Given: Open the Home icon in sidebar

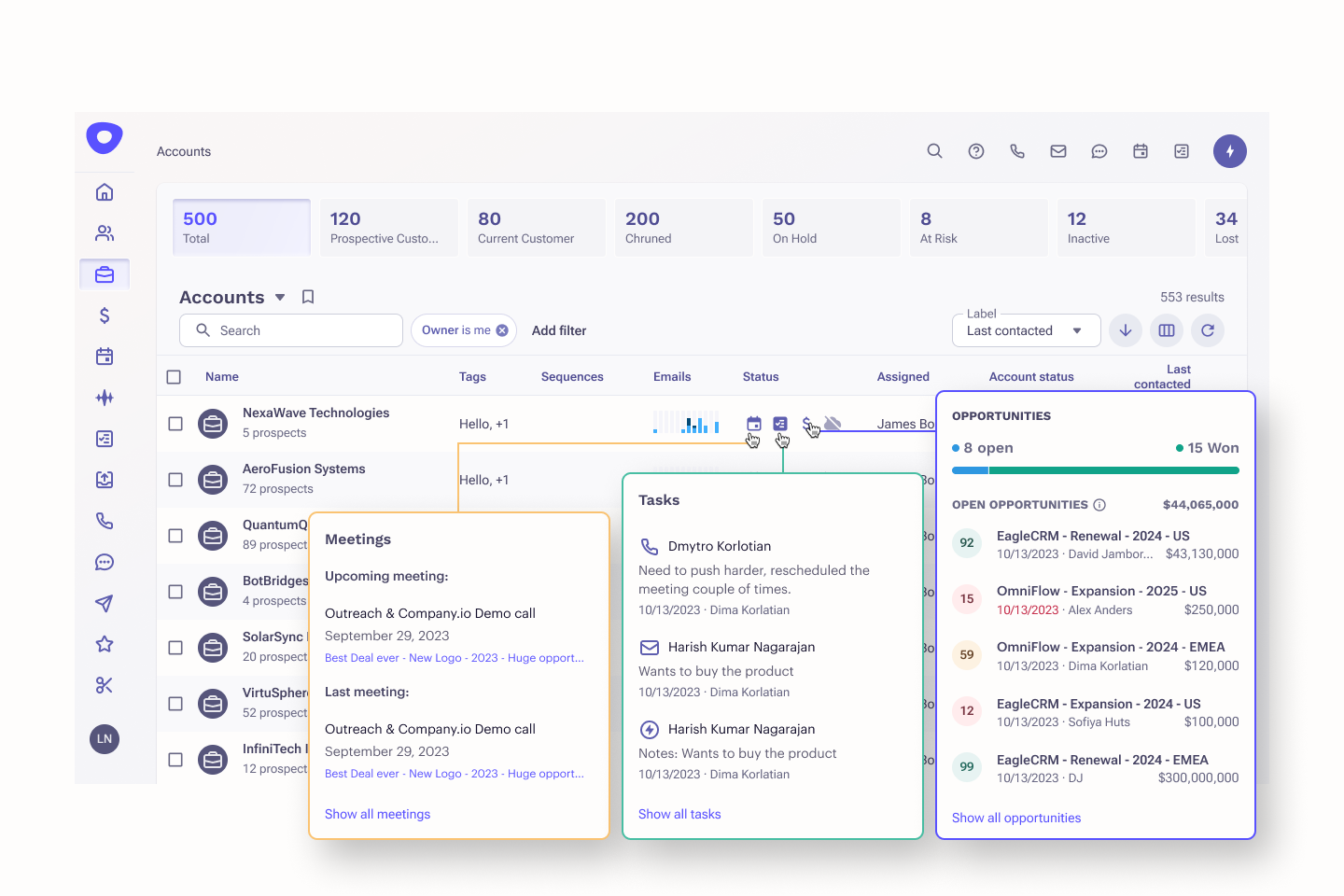Looking at the screenshot, I should [105, 192].
